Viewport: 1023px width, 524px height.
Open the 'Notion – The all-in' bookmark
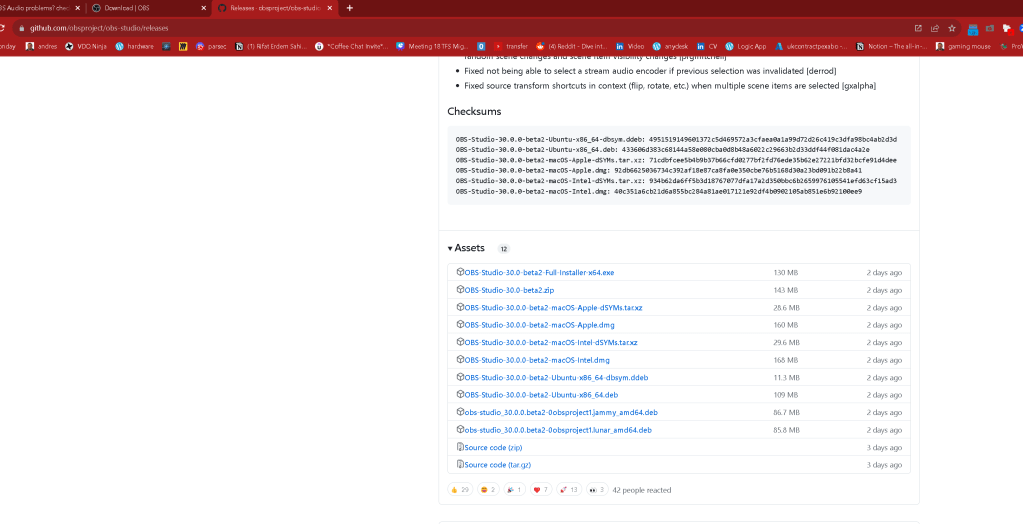tap(892, 46)
